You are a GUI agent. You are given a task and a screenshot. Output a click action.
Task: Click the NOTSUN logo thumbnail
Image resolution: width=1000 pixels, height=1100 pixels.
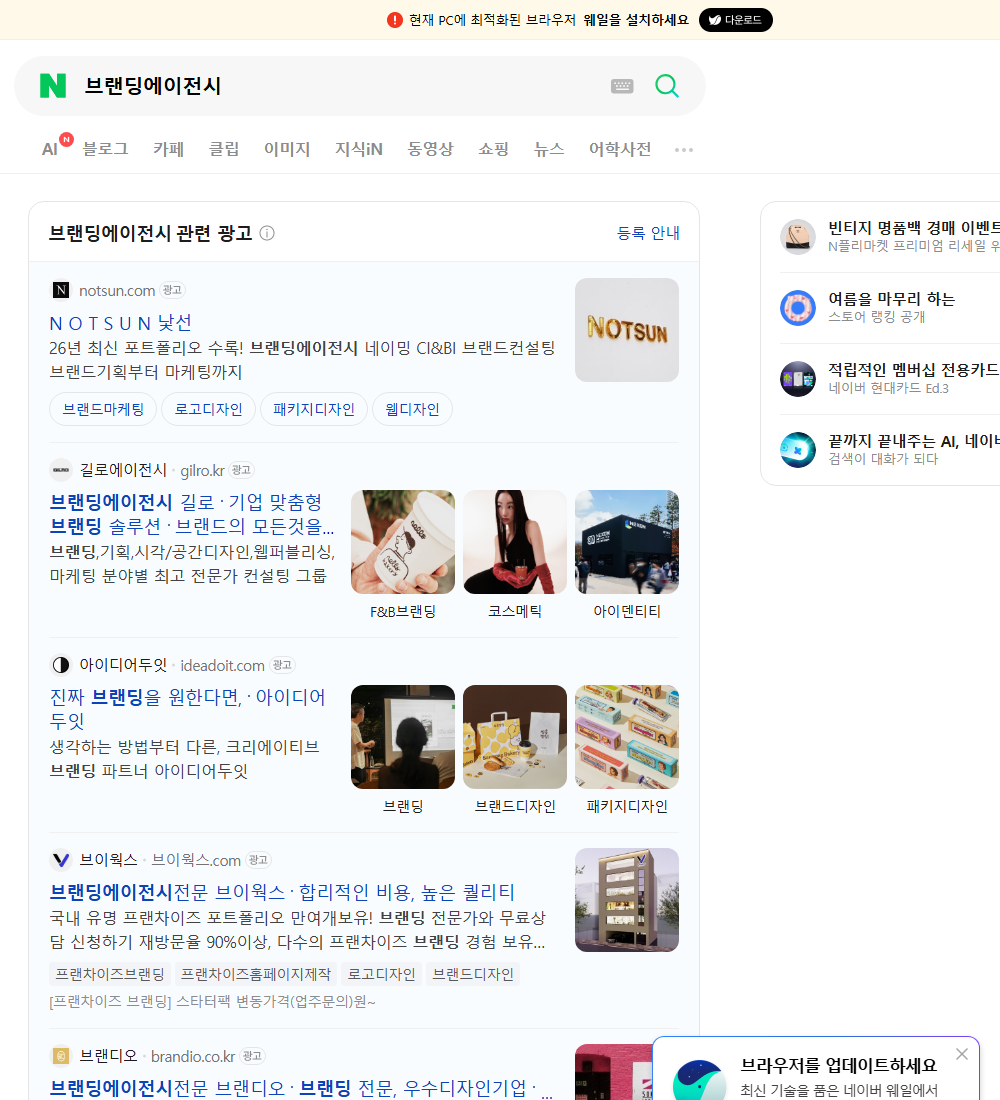(627, 330)
